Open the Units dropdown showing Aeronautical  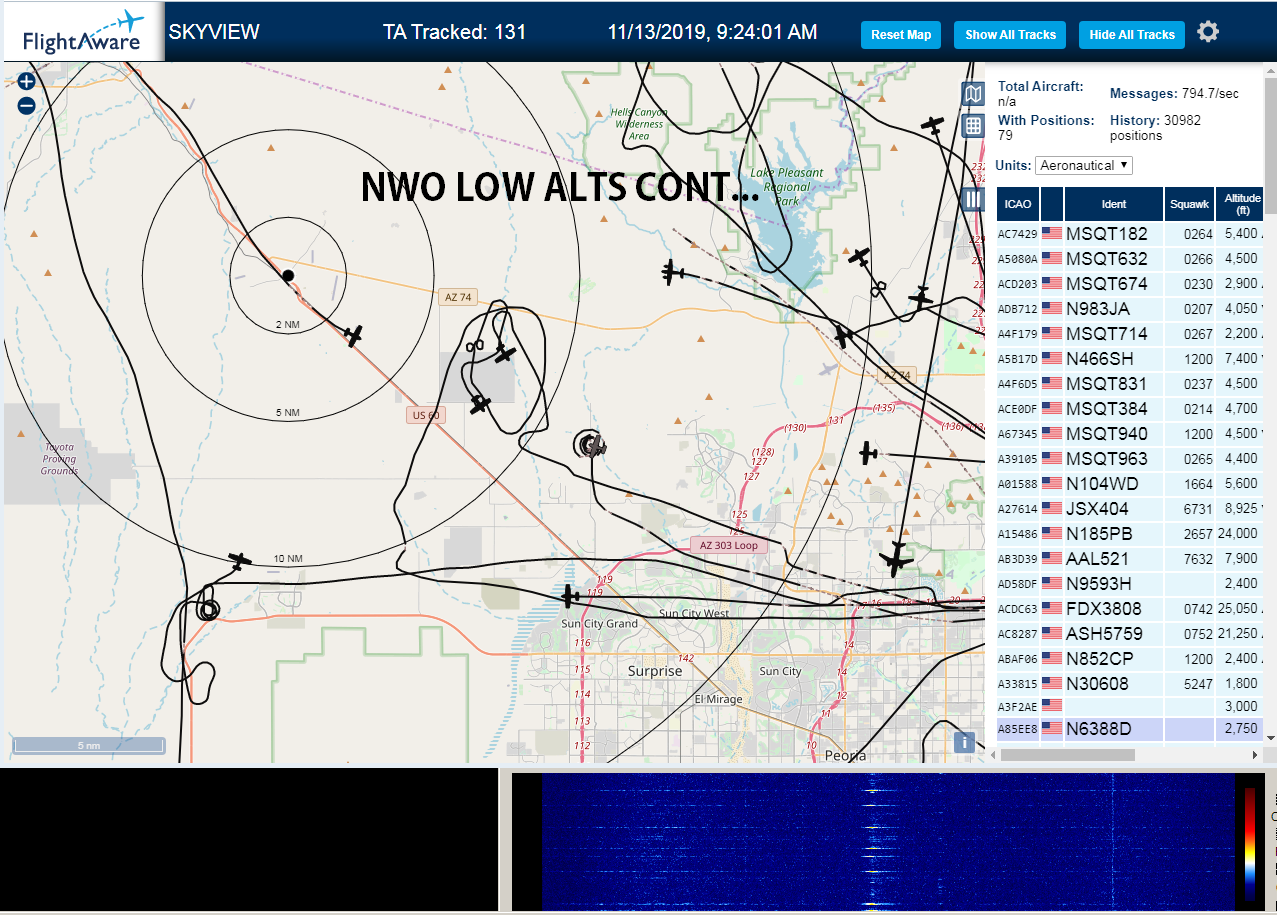click(x=1084, y=165)
